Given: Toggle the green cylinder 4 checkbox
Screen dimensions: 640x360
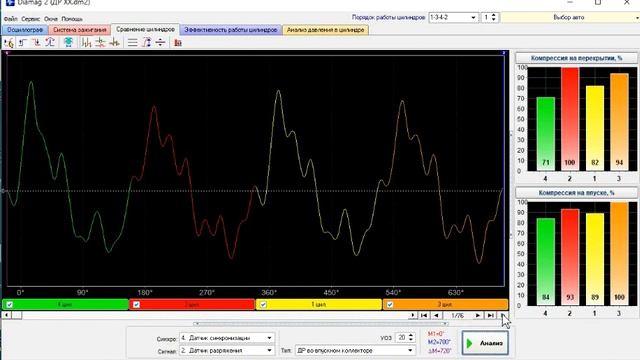Looking at the screenshot, I should [9, 304].
